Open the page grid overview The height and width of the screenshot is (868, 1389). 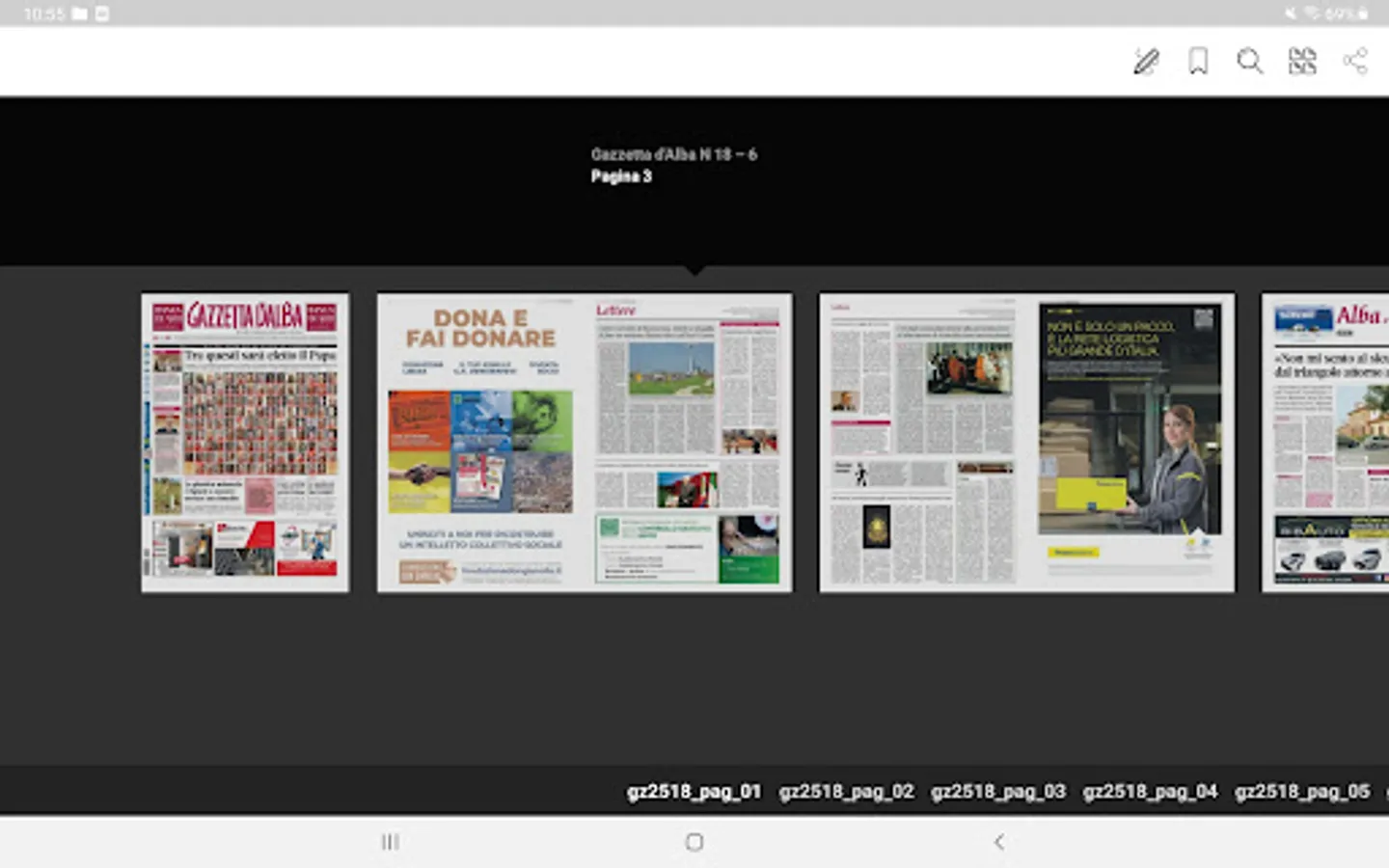1302,61
